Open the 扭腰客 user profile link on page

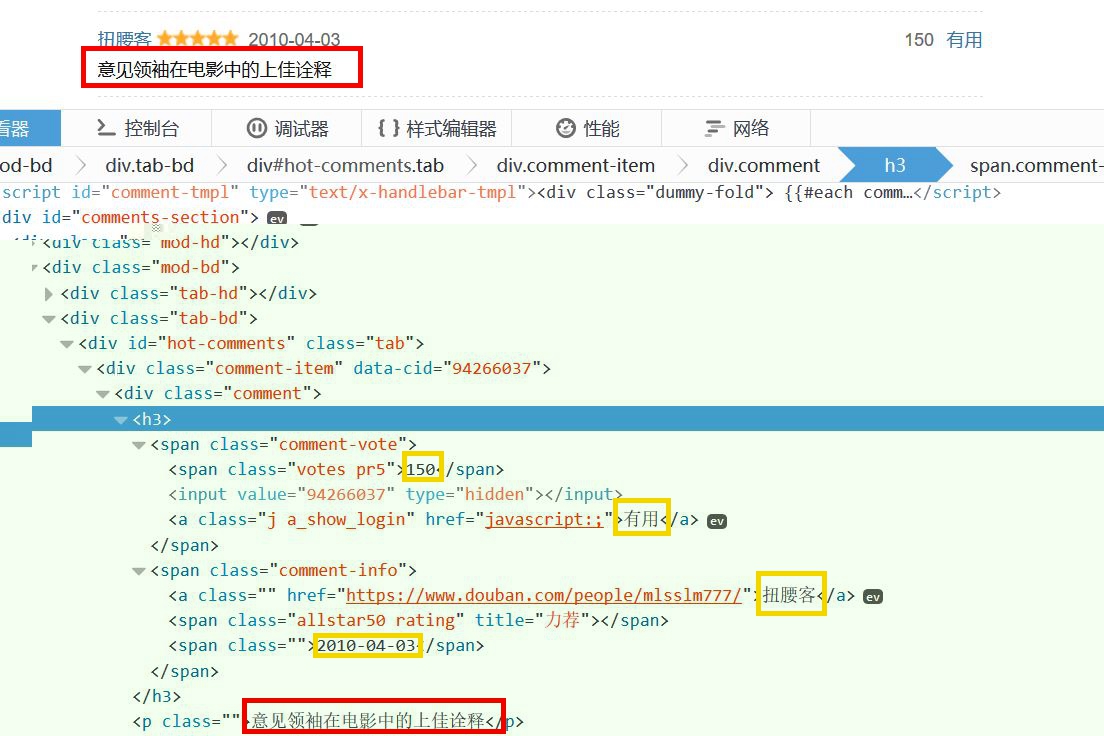pyautogui.click(x=125, y=39)
